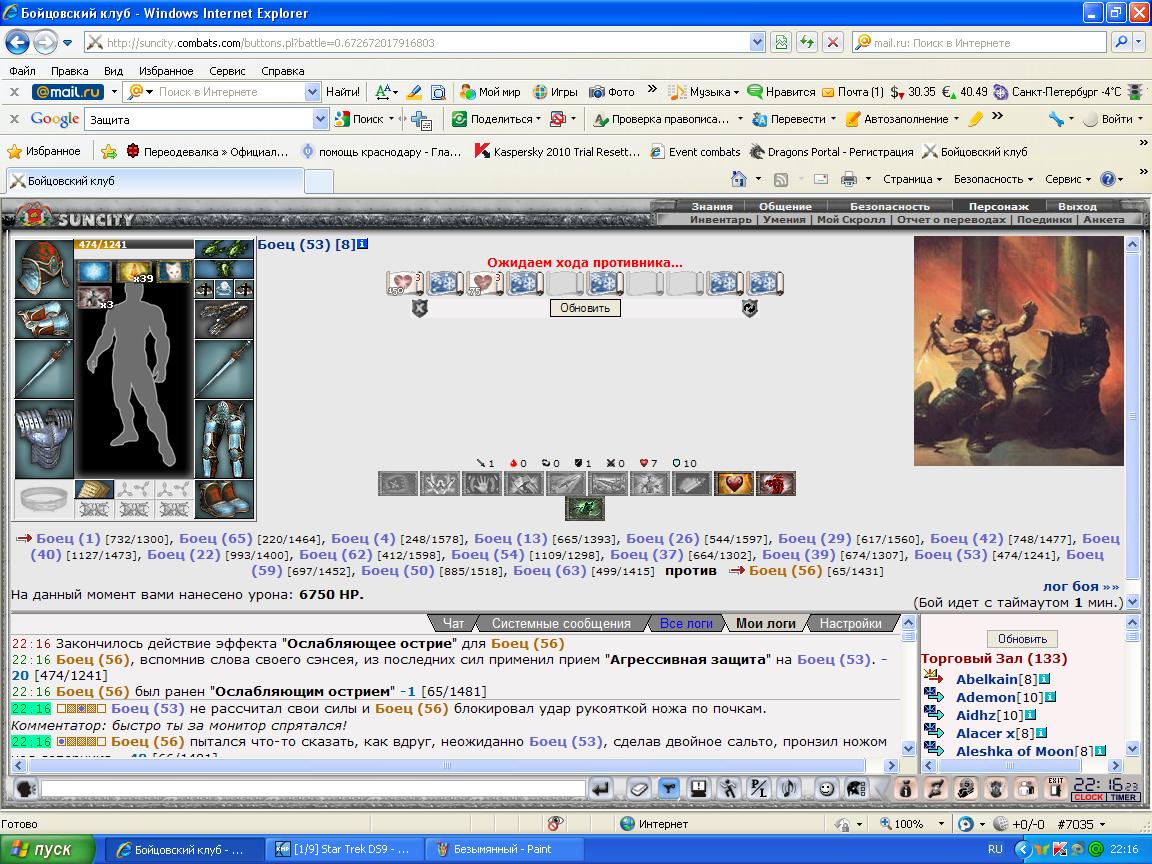Open the Google toolbar search dropdown

point(320,119)
